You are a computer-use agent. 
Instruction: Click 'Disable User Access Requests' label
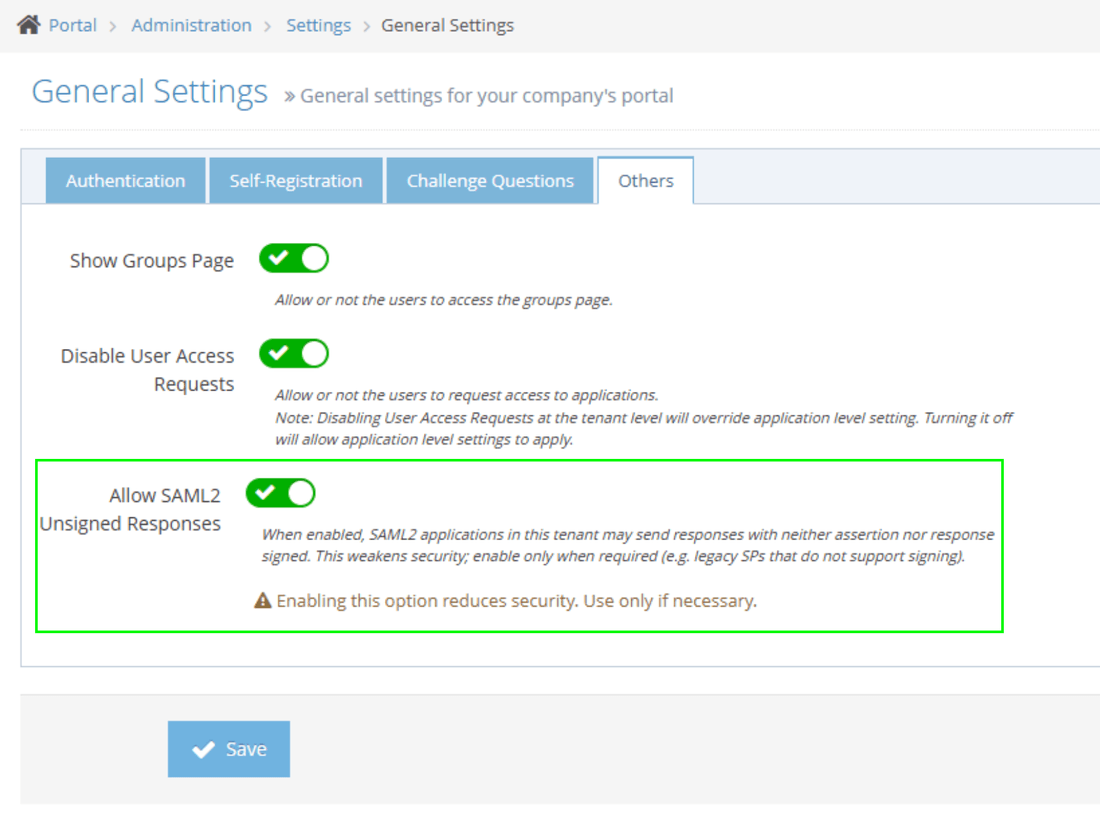(x=147, y=370)
